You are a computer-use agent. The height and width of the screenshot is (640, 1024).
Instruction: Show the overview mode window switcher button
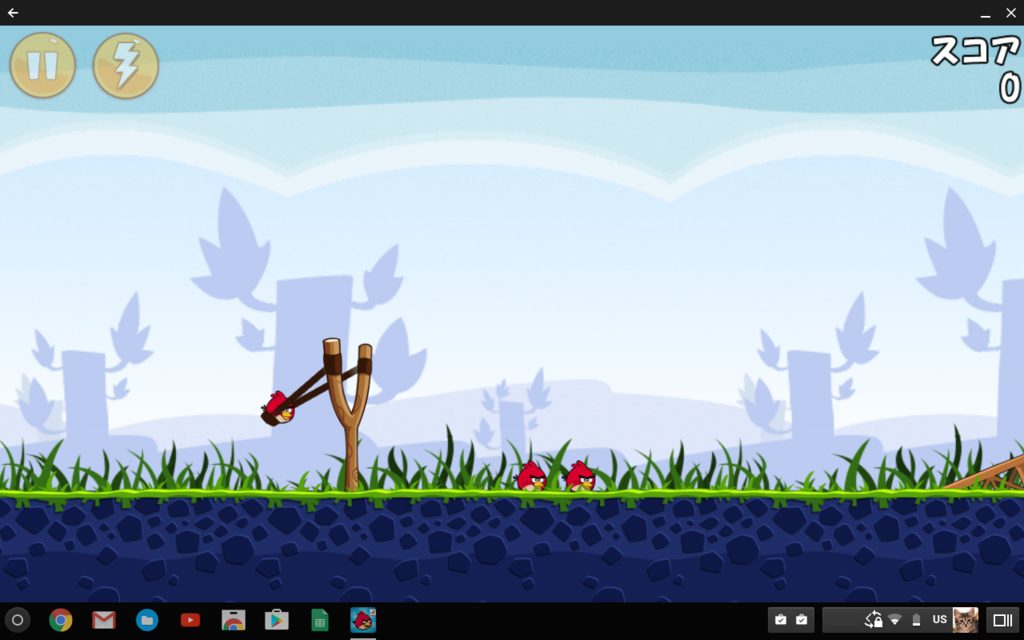[1002, 620]
